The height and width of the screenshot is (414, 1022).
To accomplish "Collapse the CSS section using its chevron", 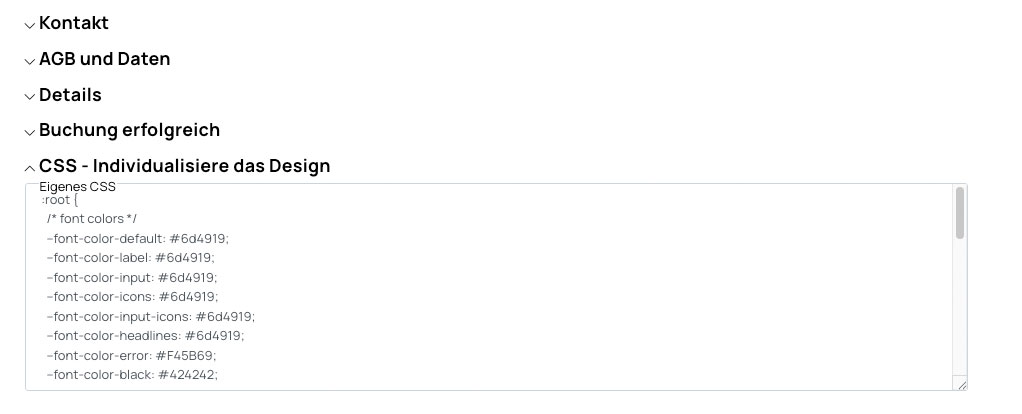I will point(29,168).
